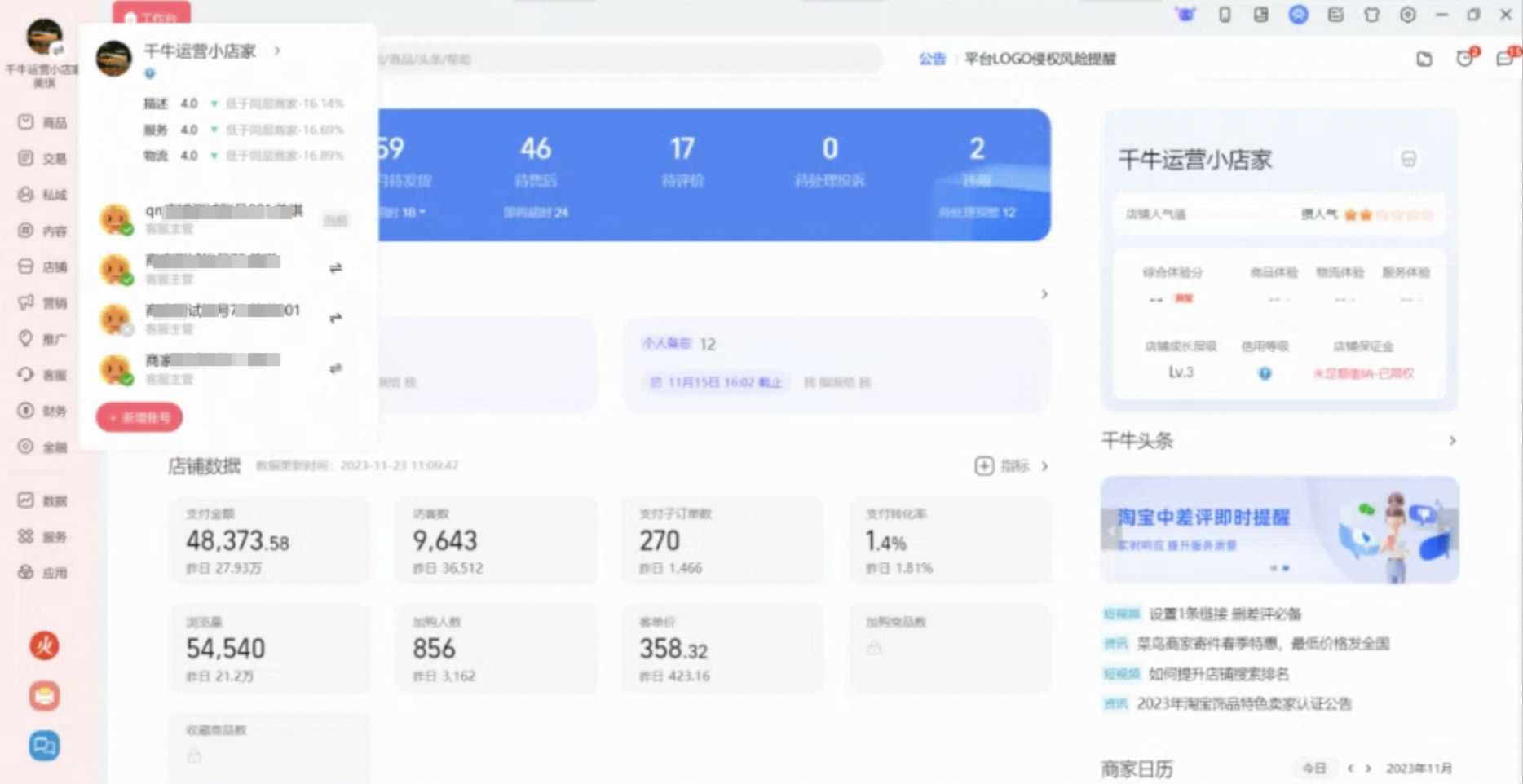Open the notification bell with red badge
This screenshot has width=1523, height=784.
point(1465,58)
